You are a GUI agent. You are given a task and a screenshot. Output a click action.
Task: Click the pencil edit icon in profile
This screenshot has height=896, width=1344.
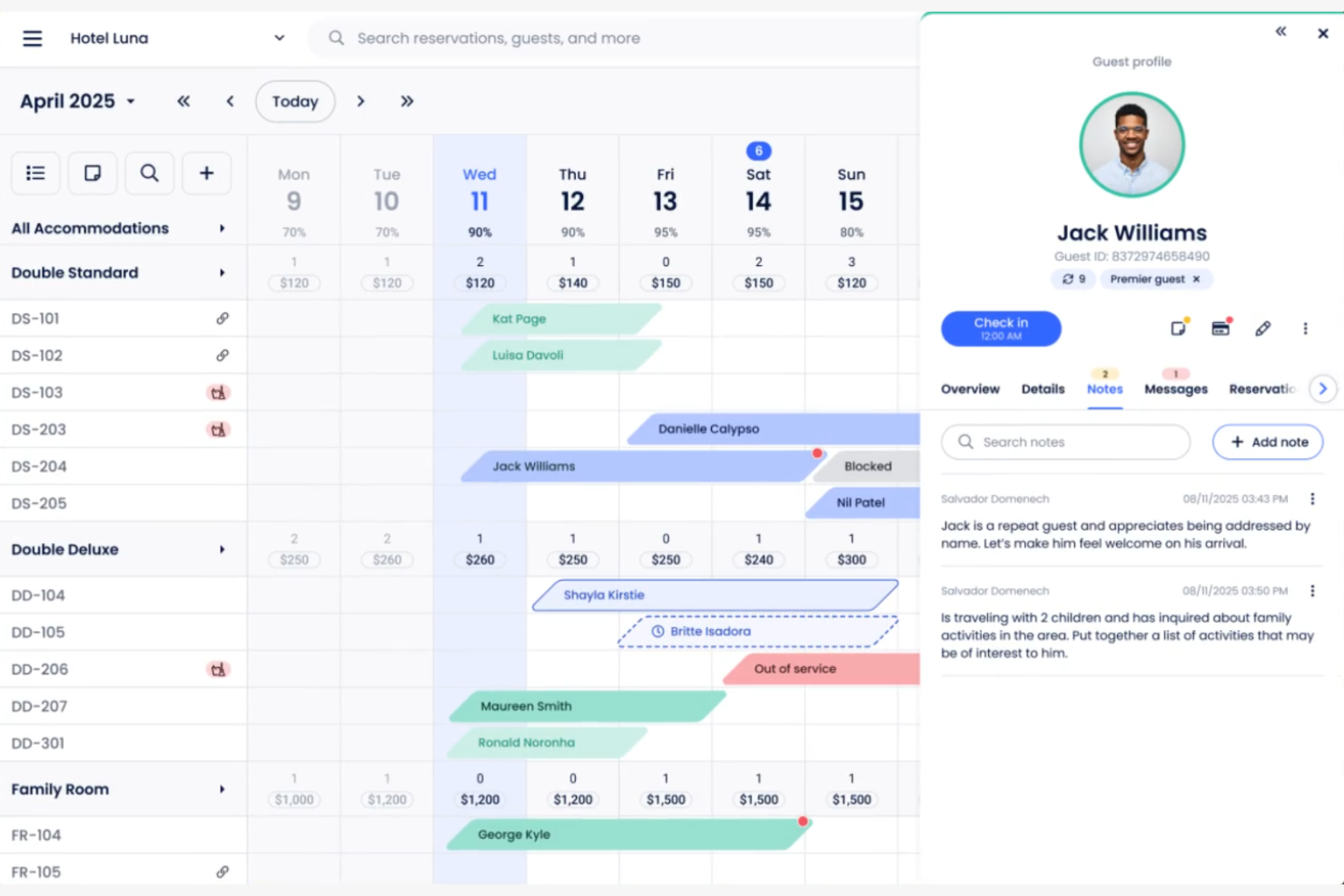pyautogui.click(x=1263, y=329)
